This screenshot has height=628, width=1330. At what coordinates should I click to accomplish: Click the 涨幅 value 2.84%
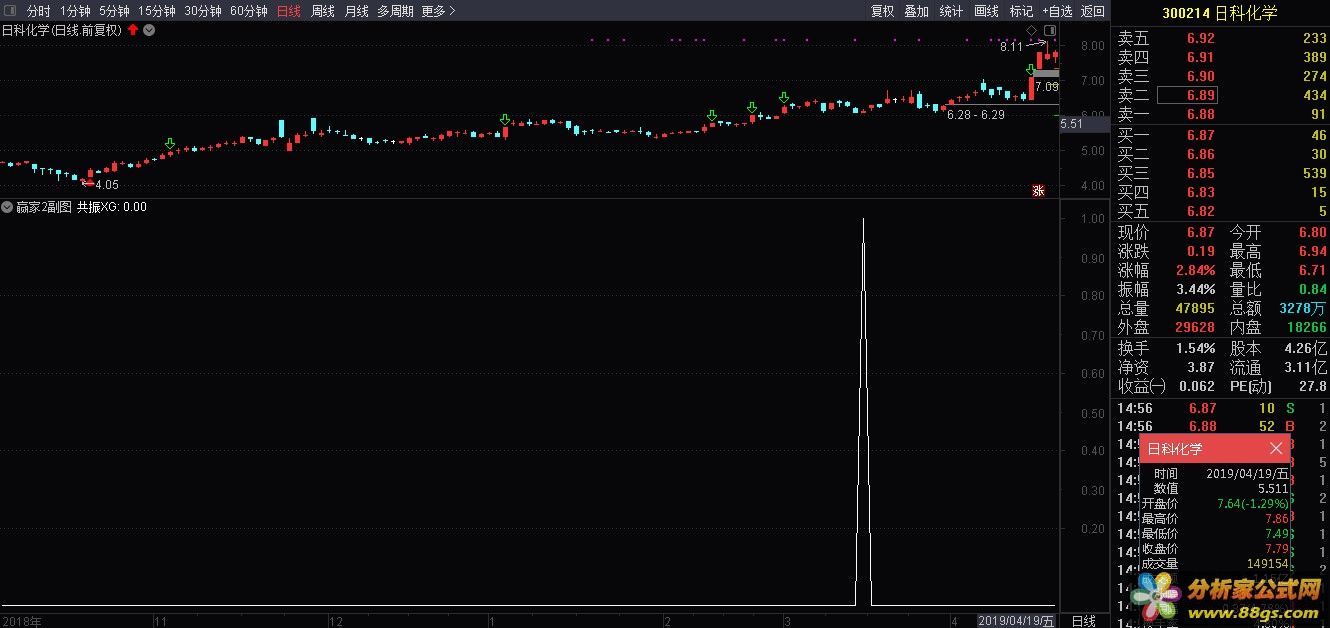(x=1196, y=271)
